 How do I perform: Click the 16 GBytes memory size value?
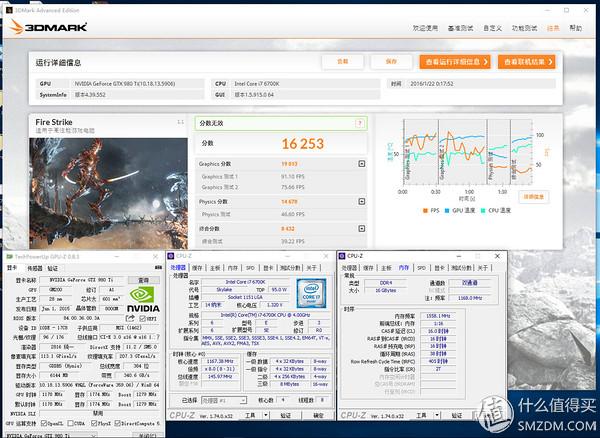[386, 291]
